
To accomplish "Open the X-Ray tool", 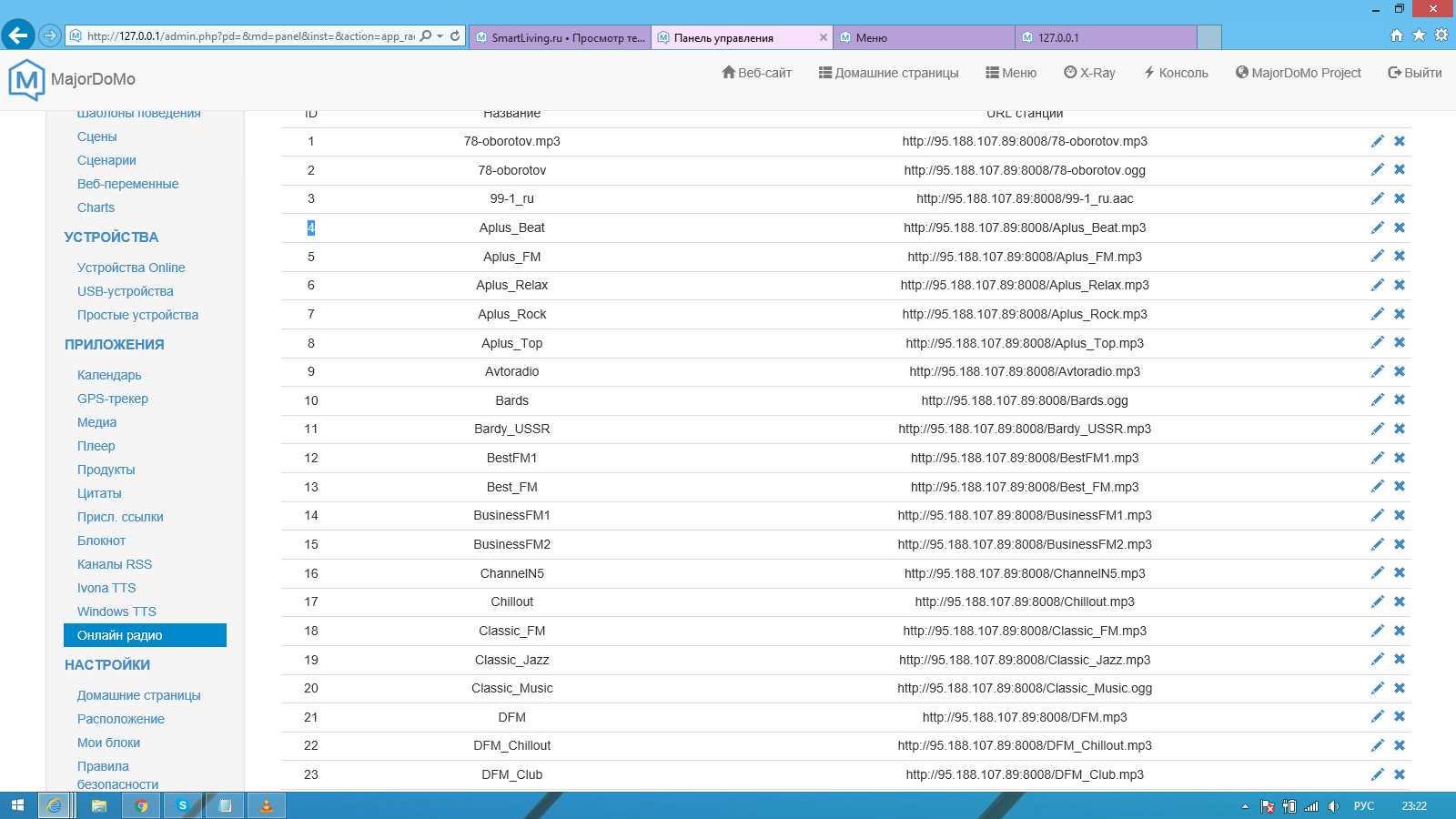I will point(1089,73).
